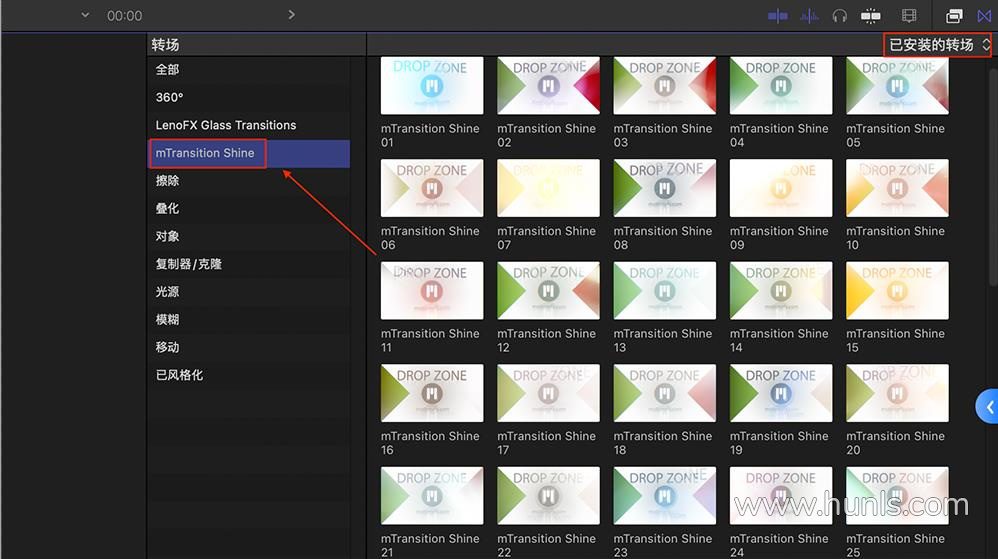Select mTransition Shine 04 thumbnail
998x559 pixels.
pyautogui.click(x=781, y=86)
